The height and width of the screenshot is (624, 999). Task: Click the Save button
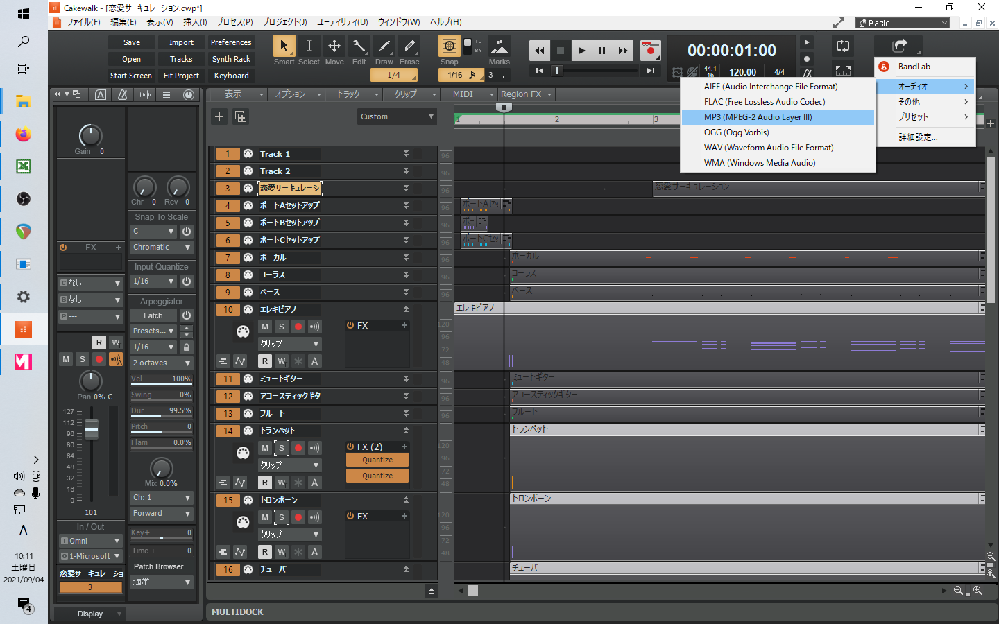point(131,42)
